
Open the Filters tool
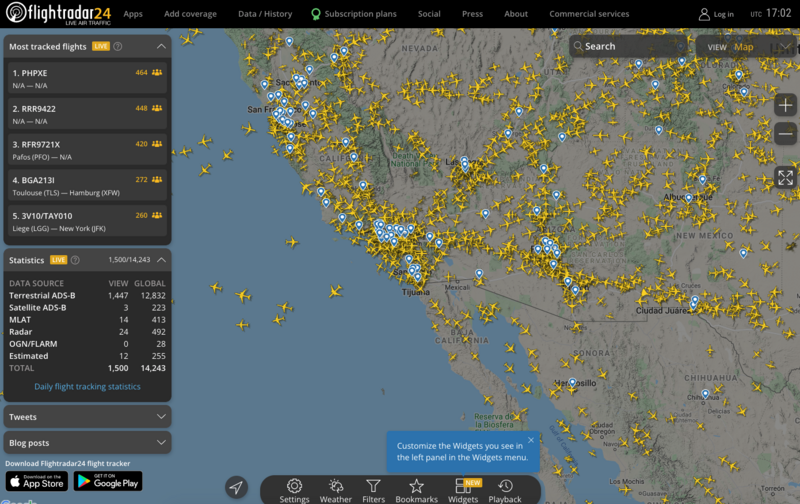point(373,491)
